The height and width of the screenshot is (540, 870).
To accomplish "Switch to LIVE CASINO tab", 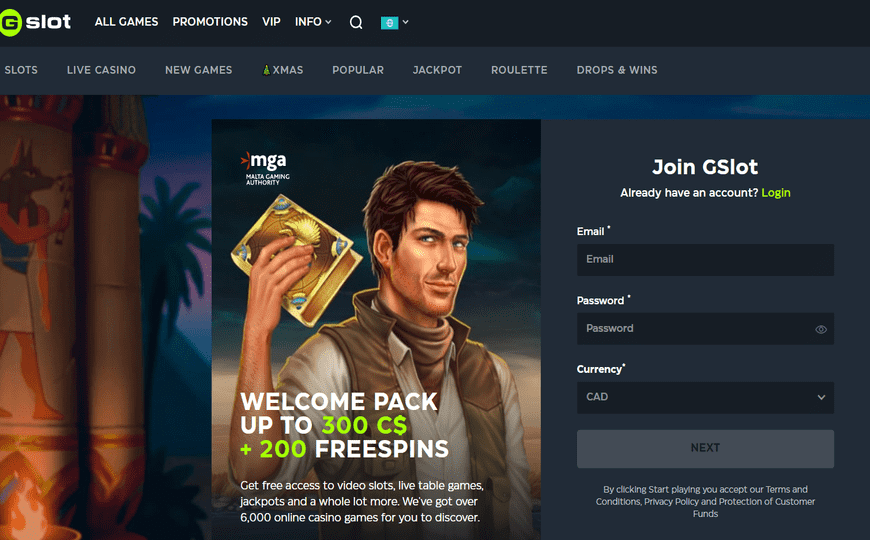I will click(x=101, y=70).
